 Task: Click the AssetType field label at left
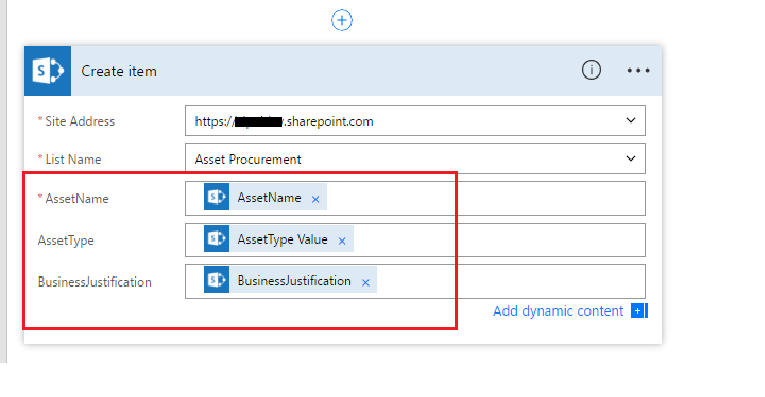[x=65, y=240]
